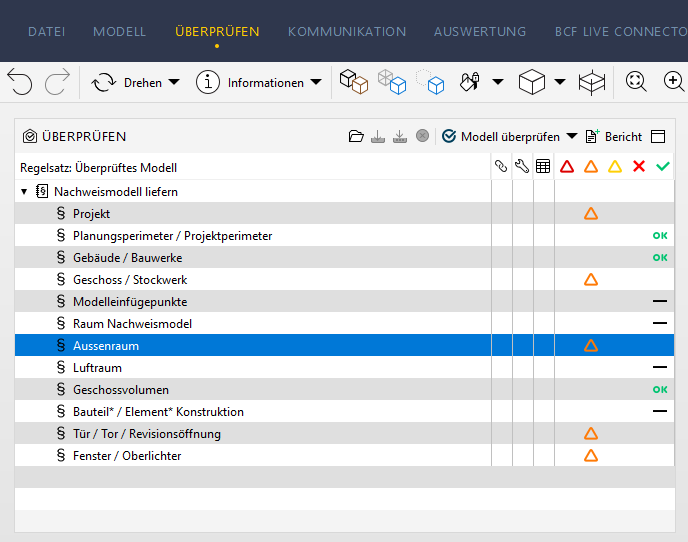
Task: Select the Planungsperimeter / Projektperimeter rule
Action: [x=344, y=235]
